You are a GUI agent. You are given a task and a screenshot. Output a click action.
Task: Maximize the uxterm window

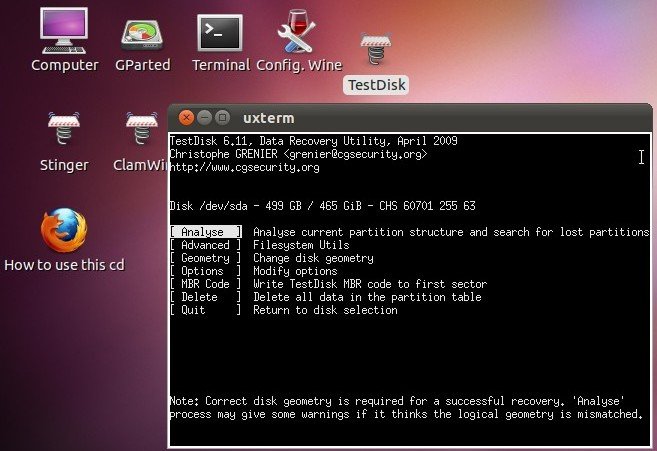(x=222, y=118)
